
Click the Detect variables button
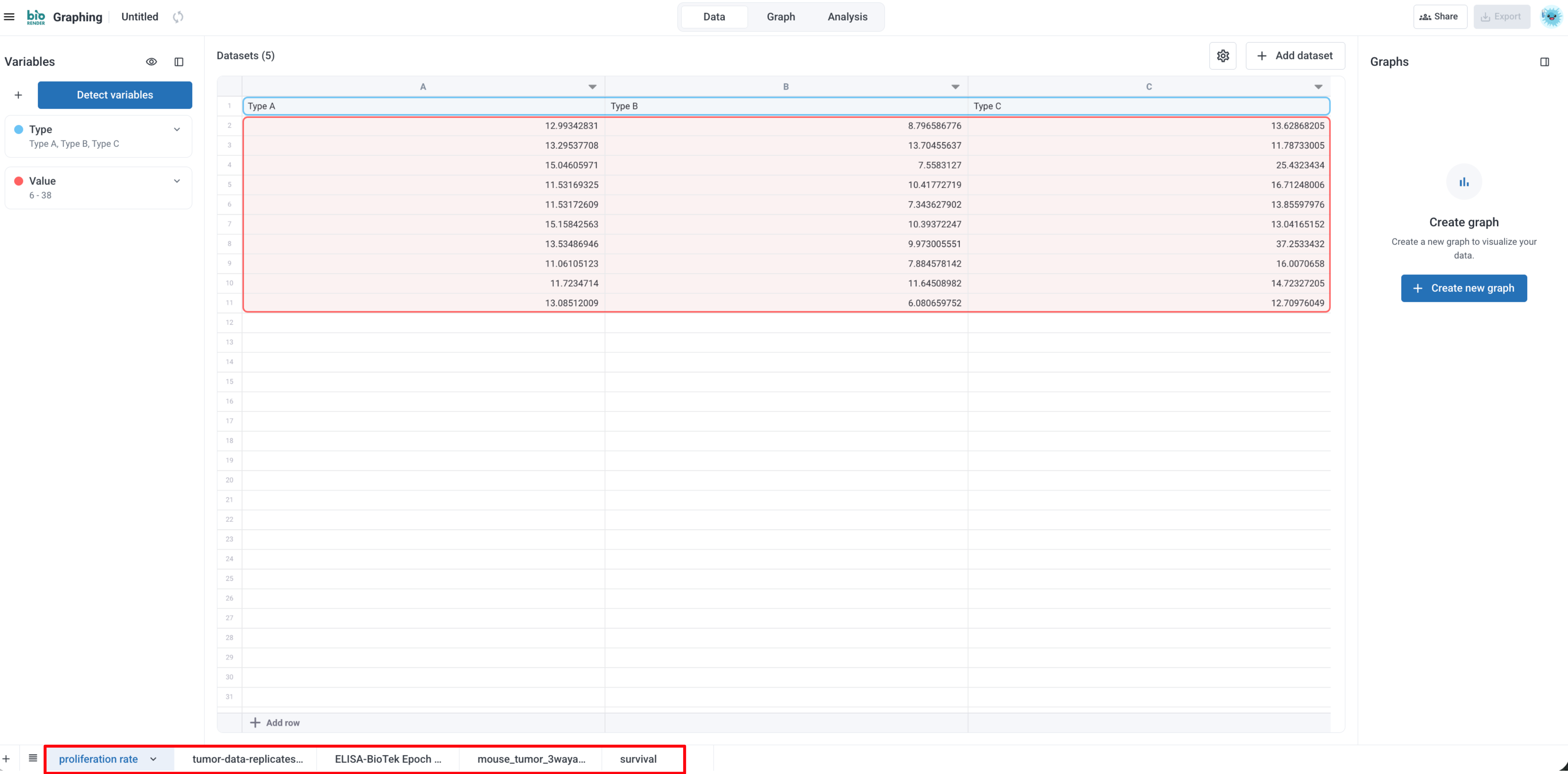click(x=115, y=95)
